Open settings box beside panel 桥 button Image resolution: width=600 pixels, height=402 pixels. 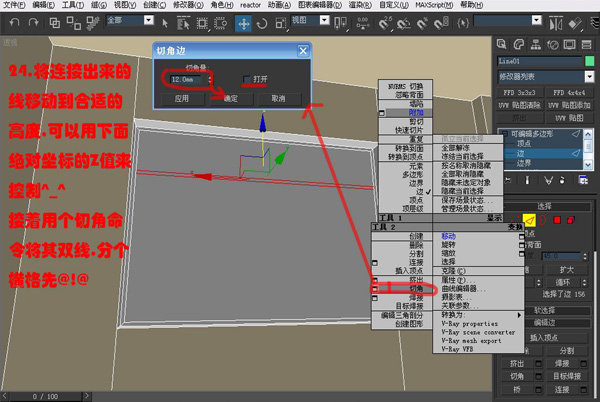point(538,389)
